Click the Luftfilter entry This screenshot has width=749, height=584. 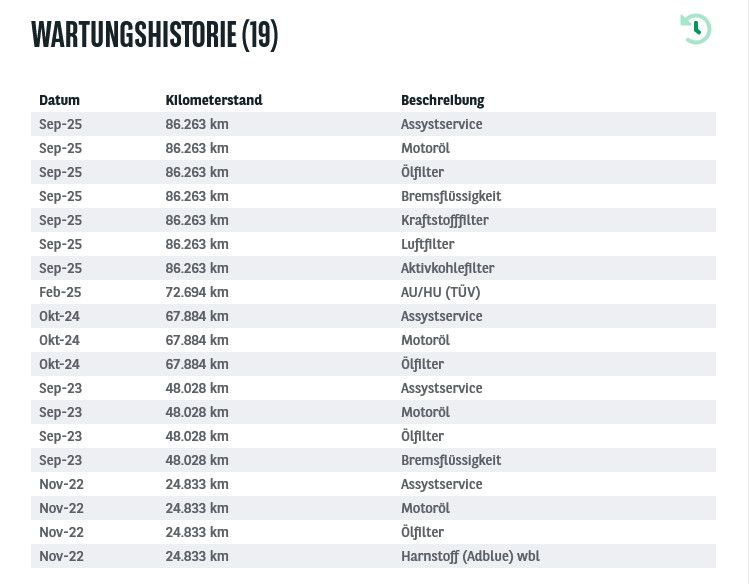click(x=428, y=244)
